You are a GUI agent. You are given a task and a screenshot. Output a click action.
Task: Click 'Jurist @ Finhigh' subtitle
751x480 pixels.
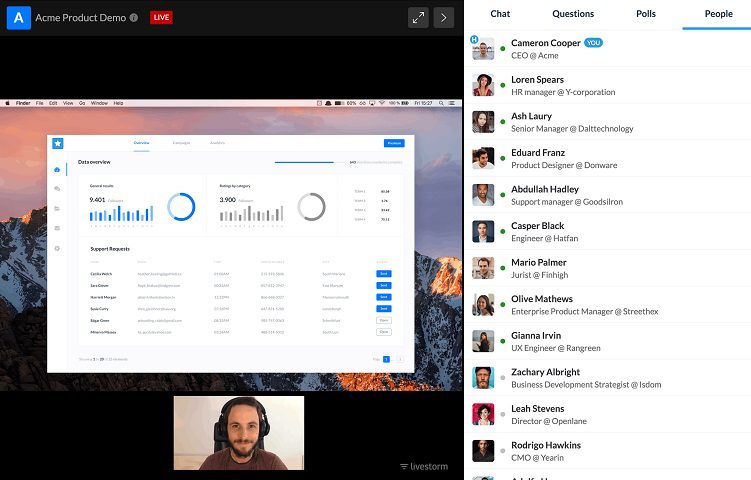539,274
